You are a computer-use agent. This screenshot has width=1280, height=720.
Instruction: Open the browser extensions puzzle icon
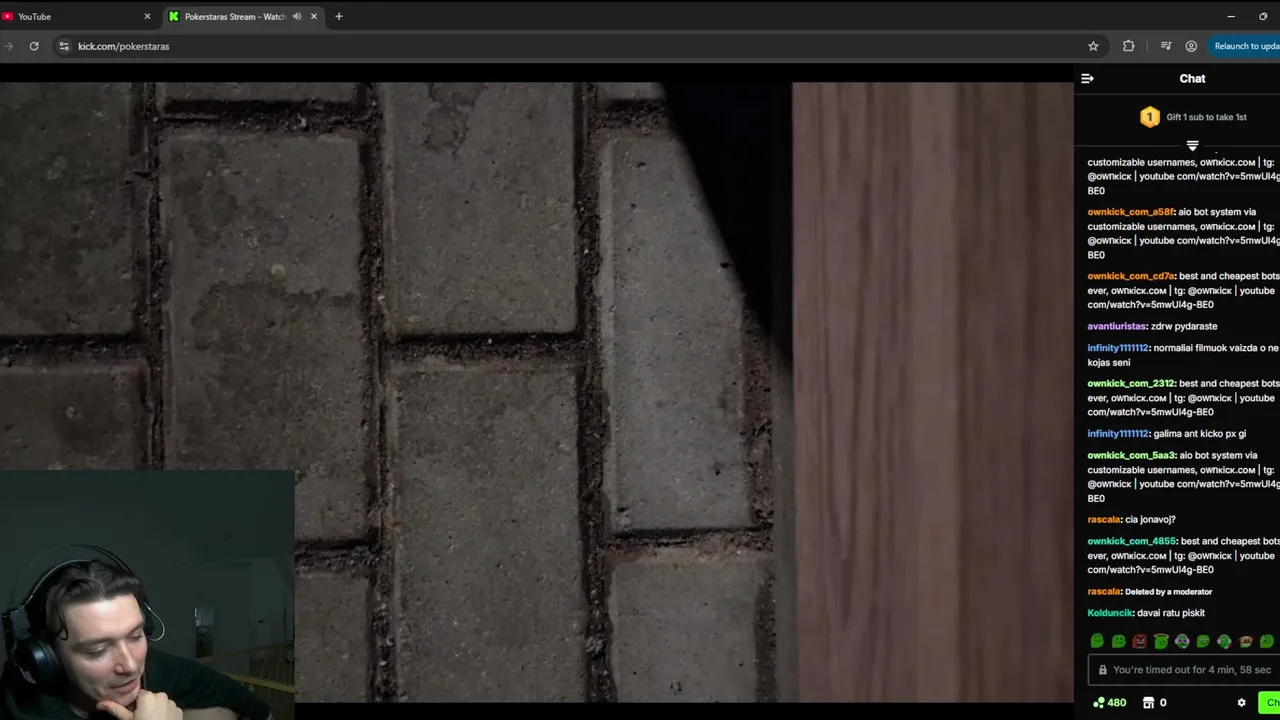[x=1129, y=46]
